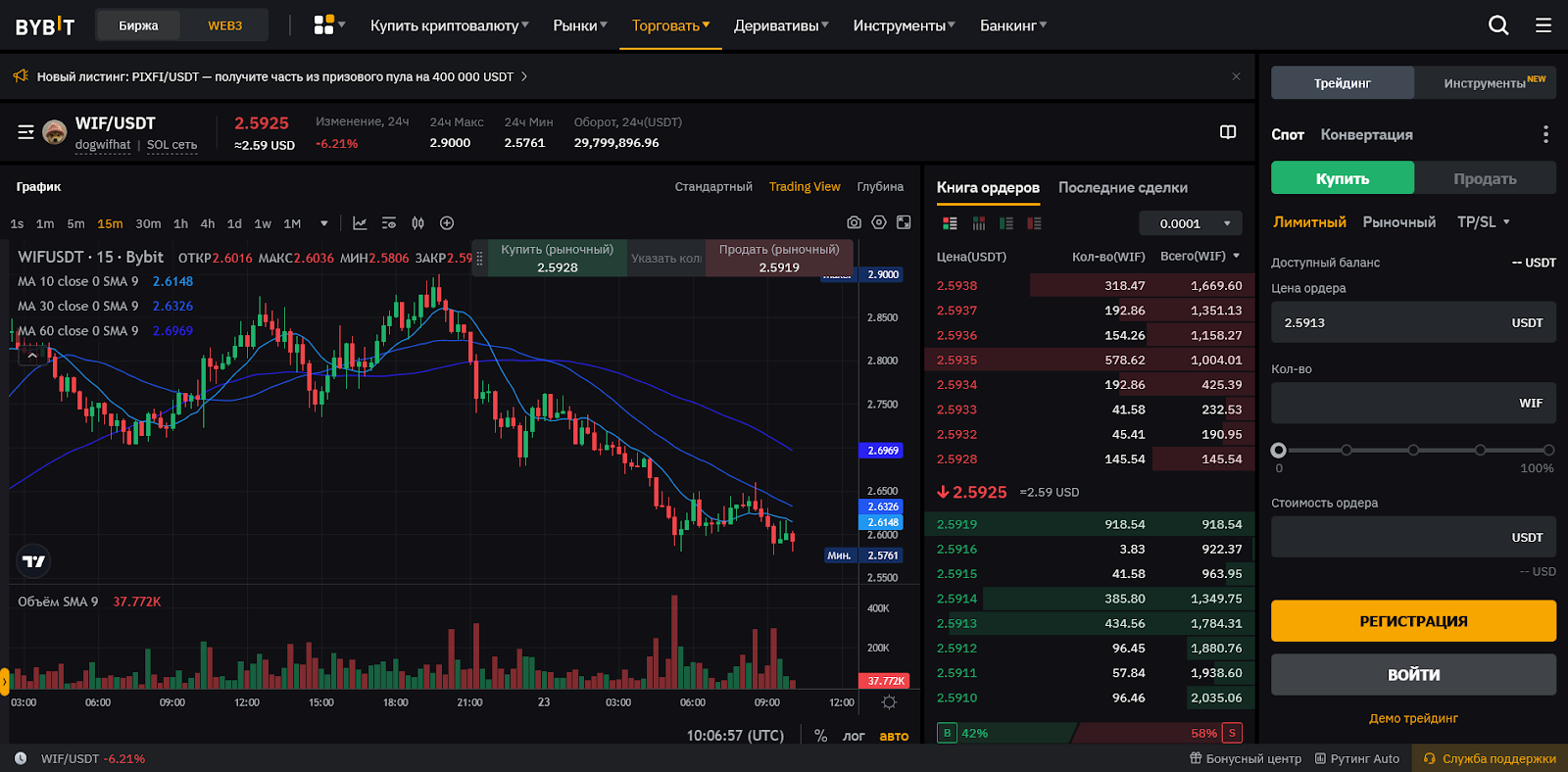The image size is (1568, 772).
Task: Select the 1h chart timeframe
Action: 180,223
